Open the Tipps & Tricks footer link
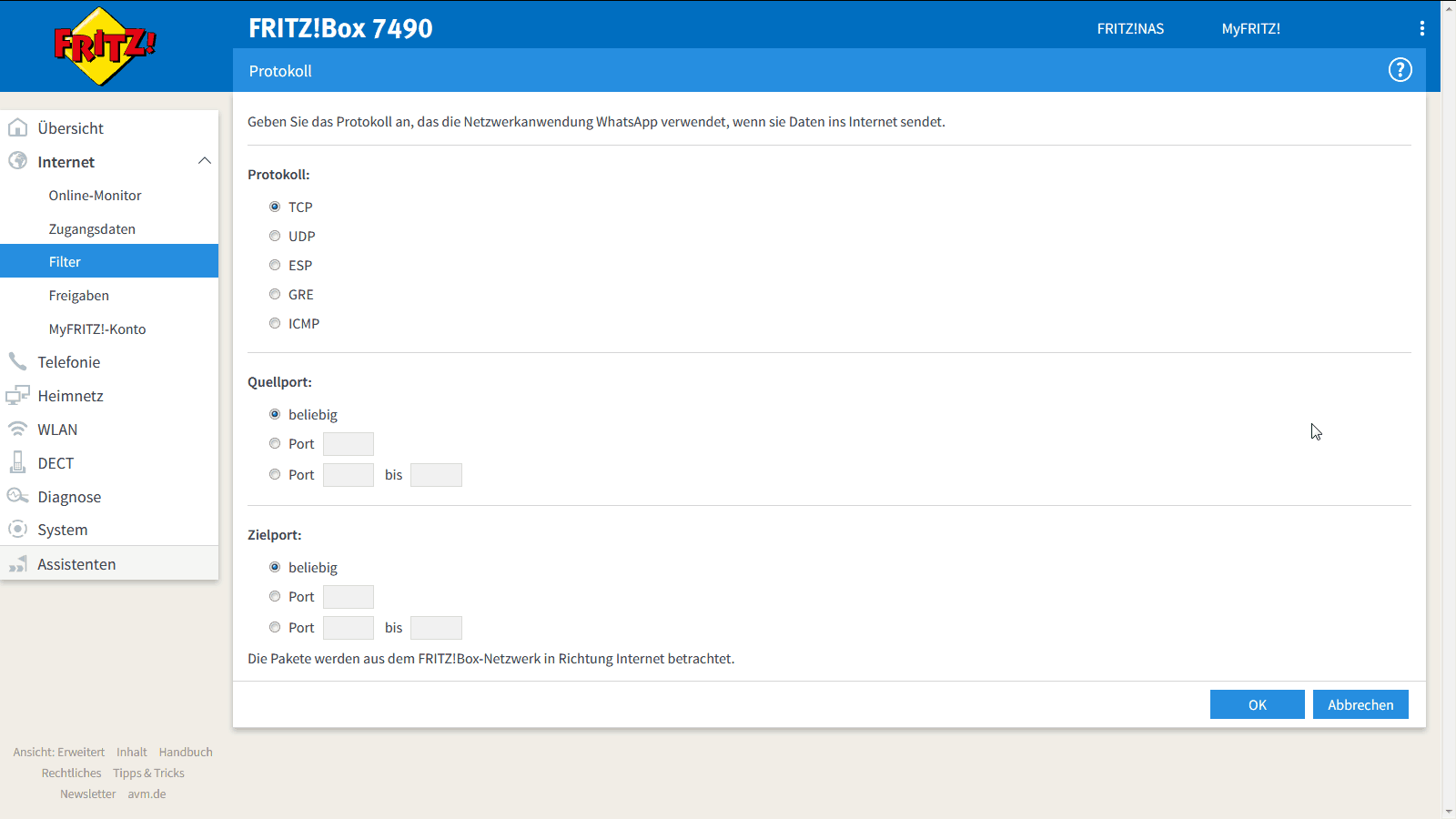Image resolution: width=1456 pixels, height=819 pixels. (148, 773)
